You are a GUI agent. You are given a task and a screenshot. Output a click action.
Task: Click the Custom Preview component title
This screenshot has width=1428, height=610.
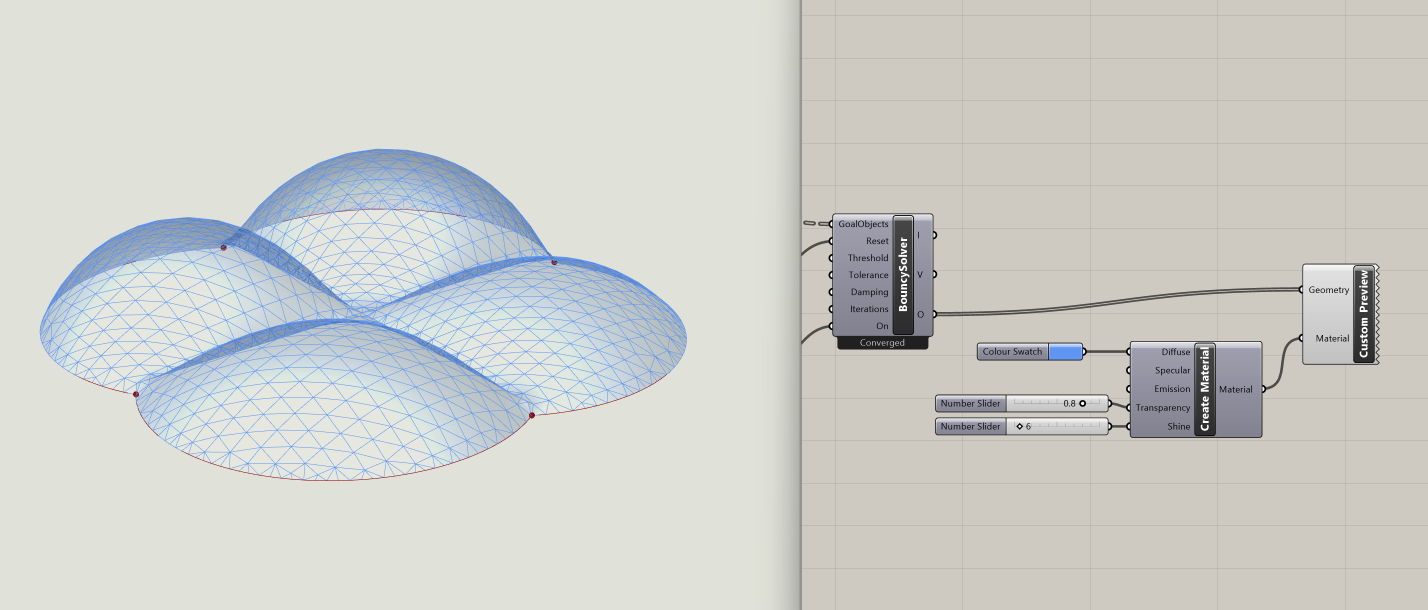[1364, 314]
